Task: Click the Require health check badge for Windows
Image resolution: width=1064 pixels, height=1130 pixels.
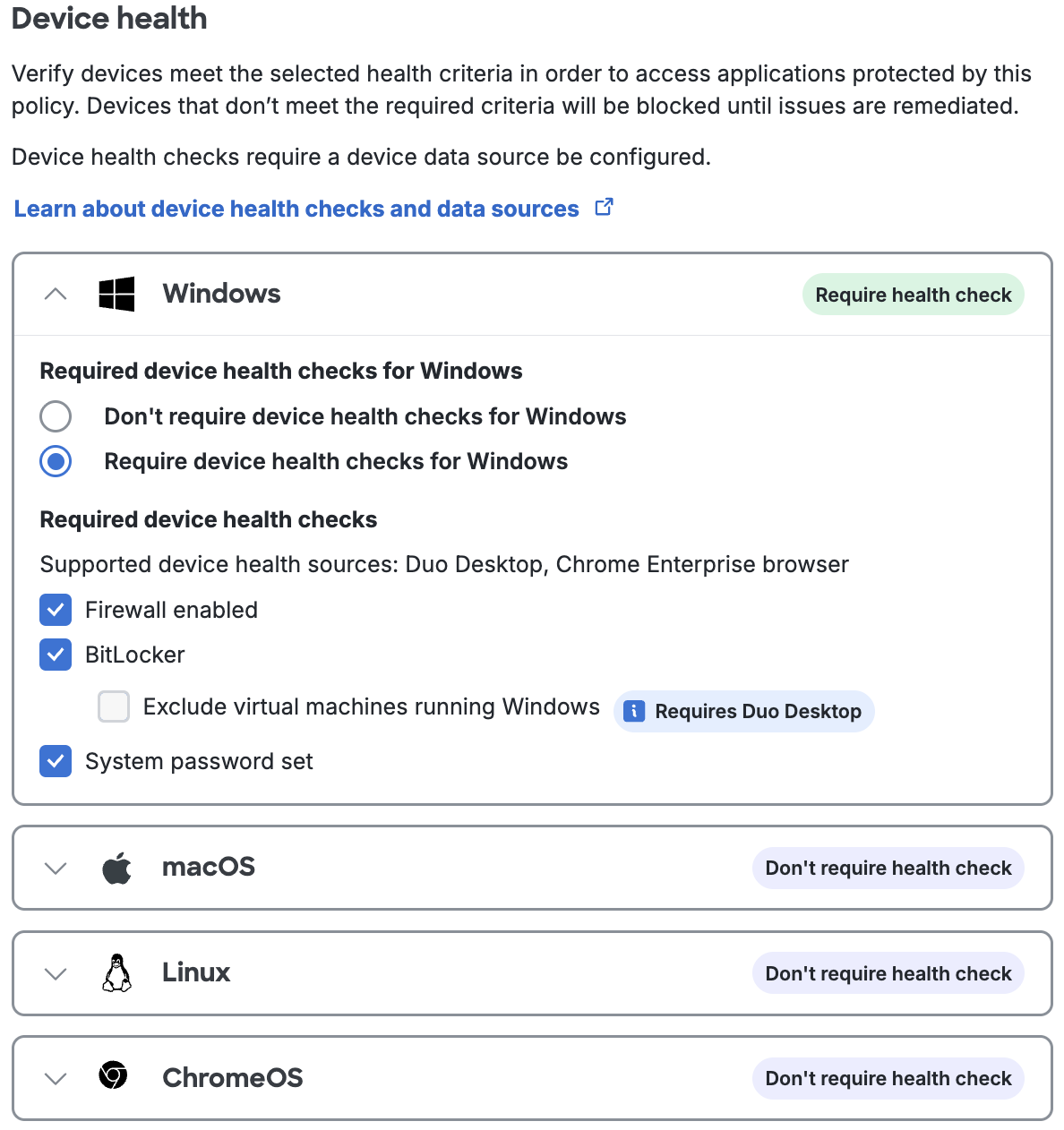Action: pyautogui.click(x=913, y=294)
